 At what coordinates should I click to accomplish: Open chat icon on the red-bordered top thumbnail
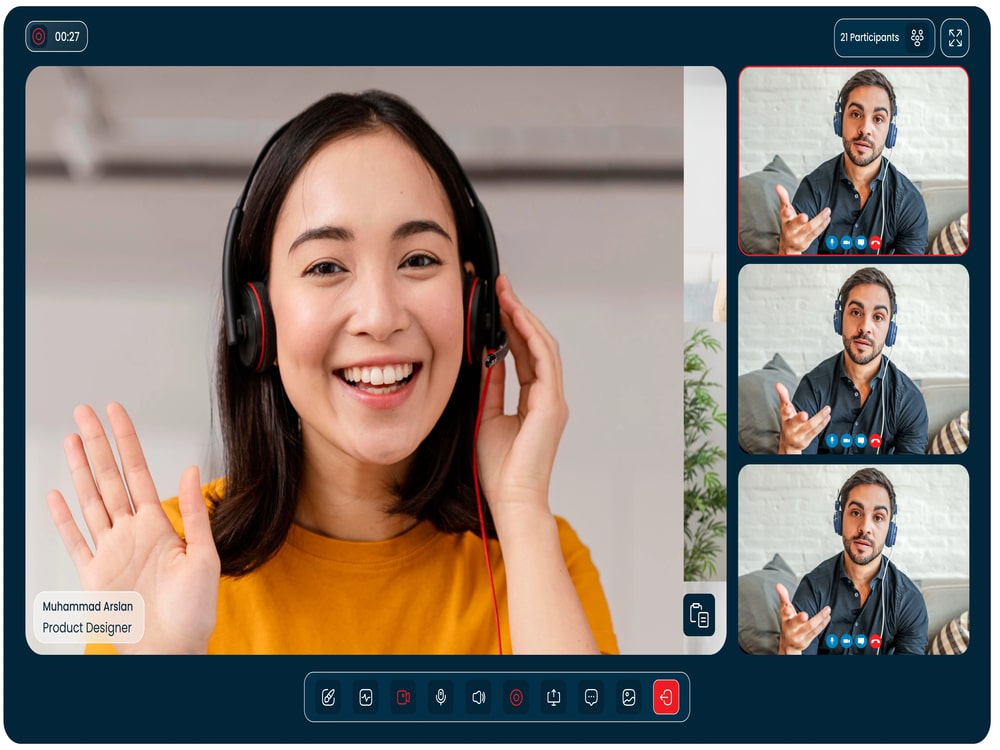[861, 242]
